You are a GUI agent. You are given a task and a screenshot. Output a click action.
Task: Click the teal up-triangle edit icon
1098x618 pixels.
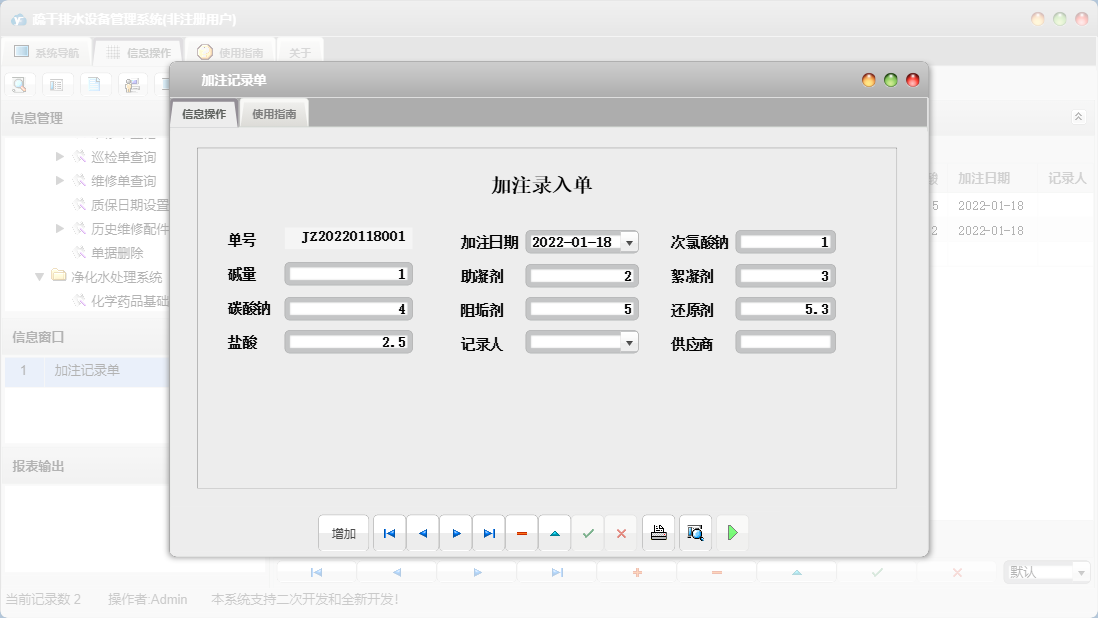pos(555,534)
